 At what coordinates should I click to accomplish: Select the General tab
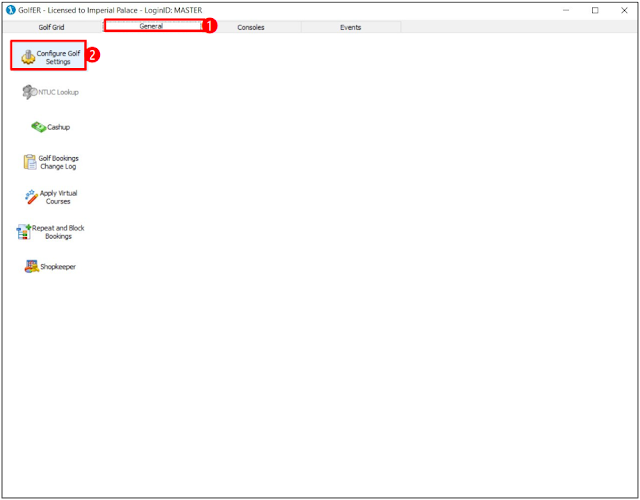tap(151, 26)
